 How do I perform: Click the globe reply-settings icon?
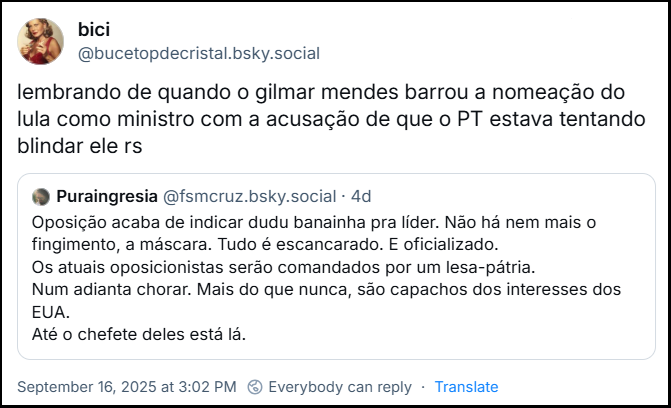click(x=255, y=387)
